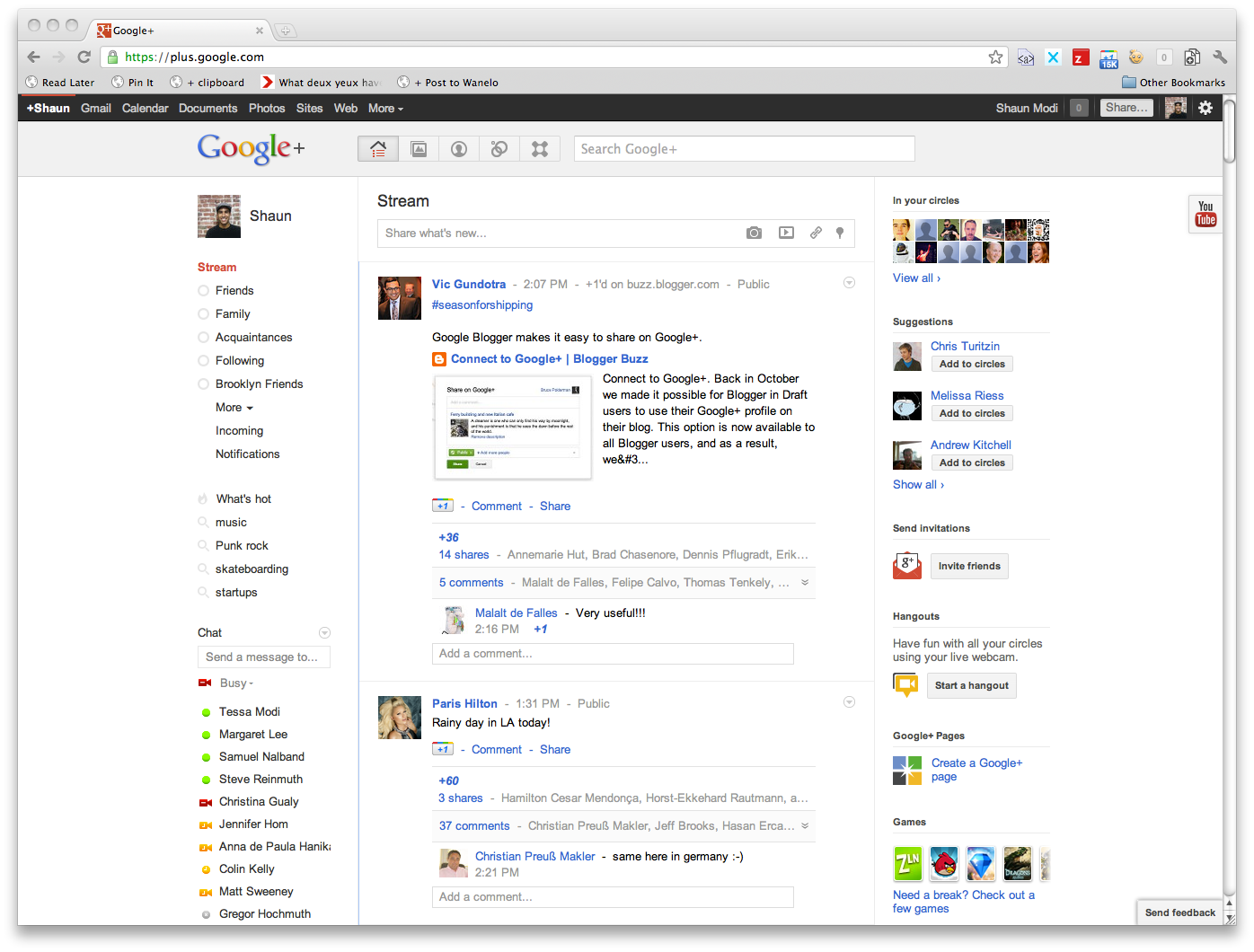Image resolution: width=1254 pixels, height=952 pixels.
Task: Open Documents from the top navigation bar
Action: click(x=208, y=108)
